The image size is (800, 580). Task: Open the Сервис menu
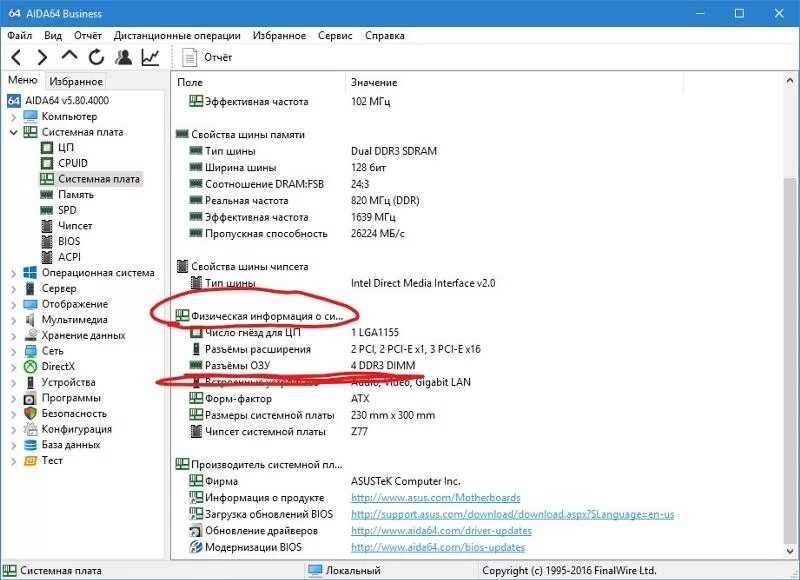click(335, 35)
